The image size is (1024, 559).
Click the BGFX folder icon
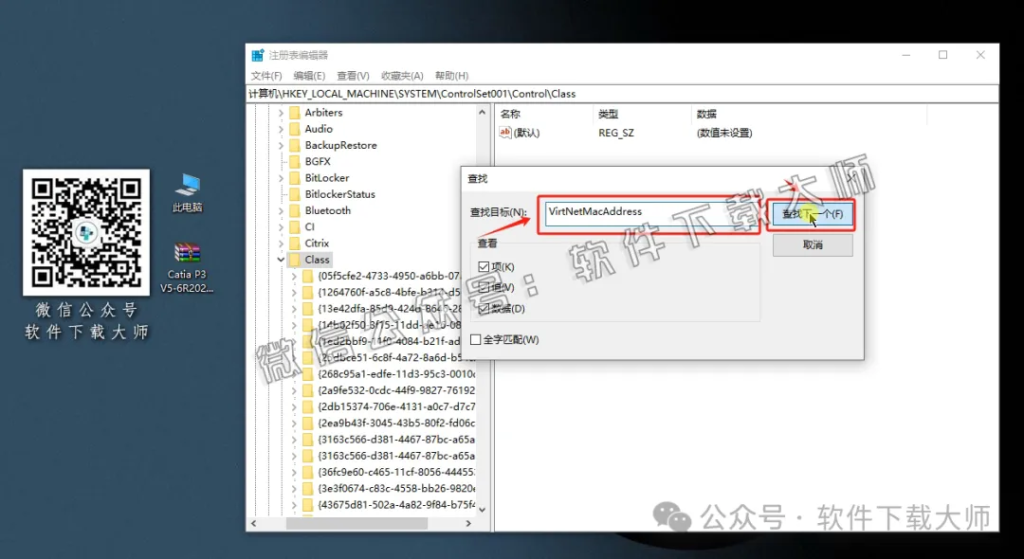(294, 161)
